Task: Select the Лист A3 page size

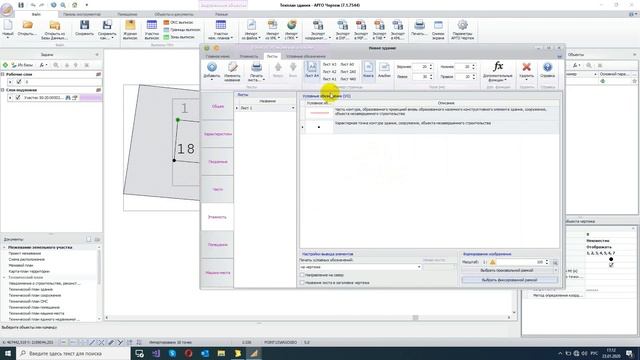Action: click(x=329, y=64)
